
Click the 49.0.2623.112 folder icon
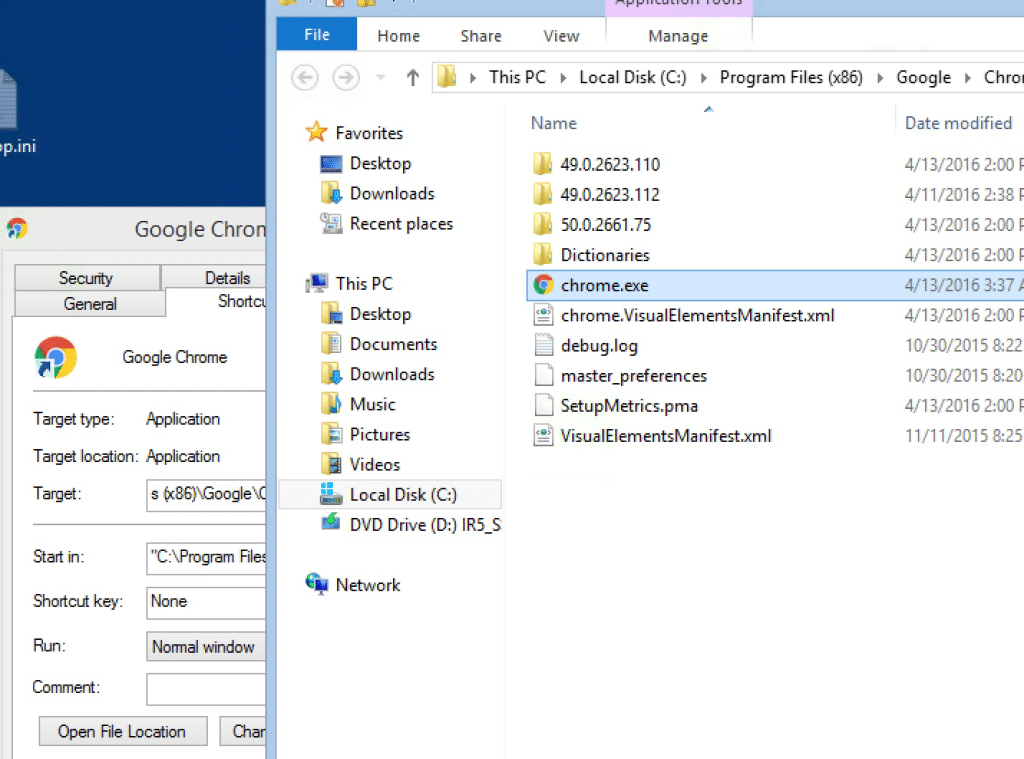pos(542,194)
